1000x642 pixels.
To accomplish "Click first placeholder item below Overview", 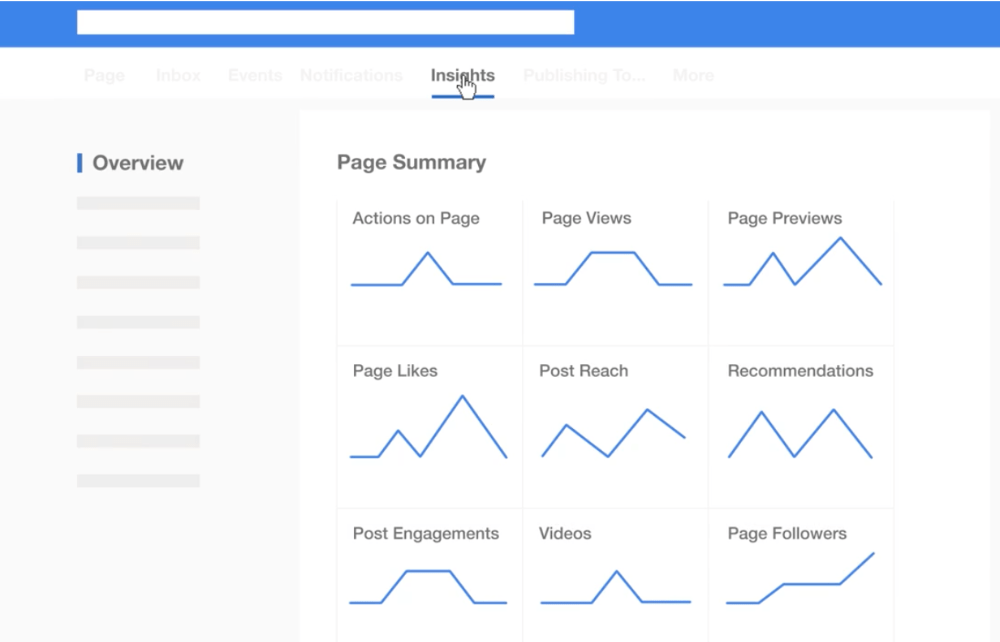I will tap(138, 203).
